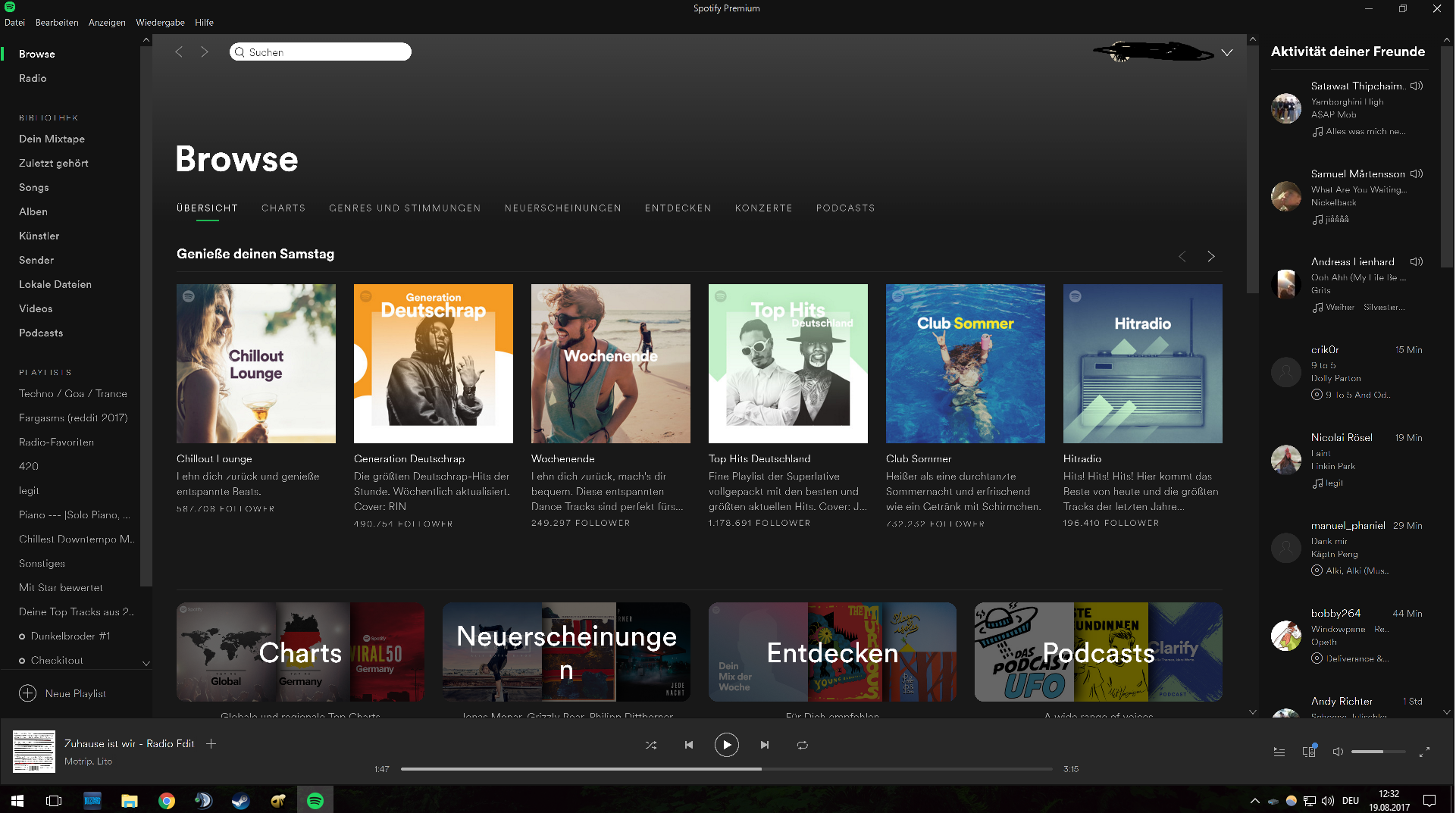Open the user account dropdown arrow

pos(1227,52)
